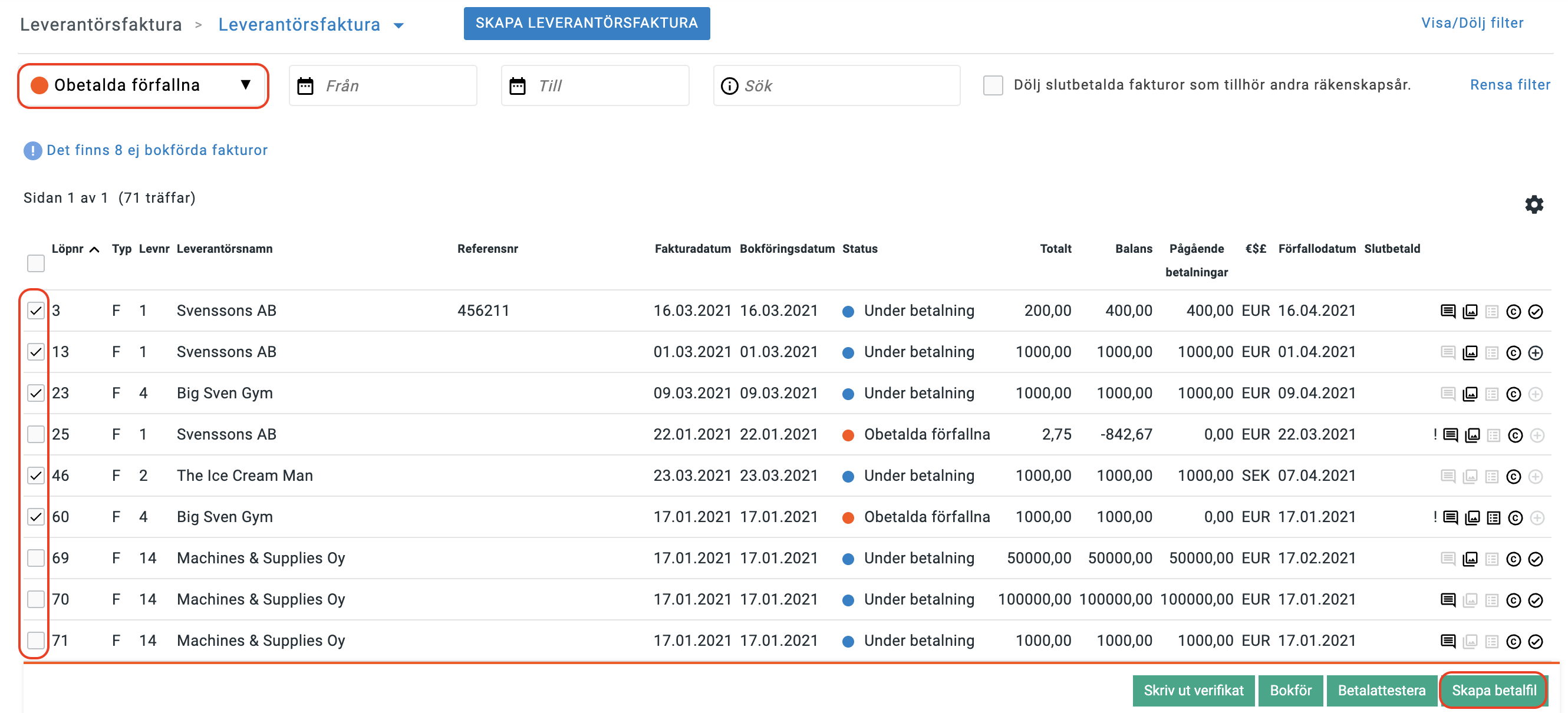Open attachment image icon for invoice 69
Image resolution: width=1568 pixels, height=713 pixels.
click(1470, 559)
